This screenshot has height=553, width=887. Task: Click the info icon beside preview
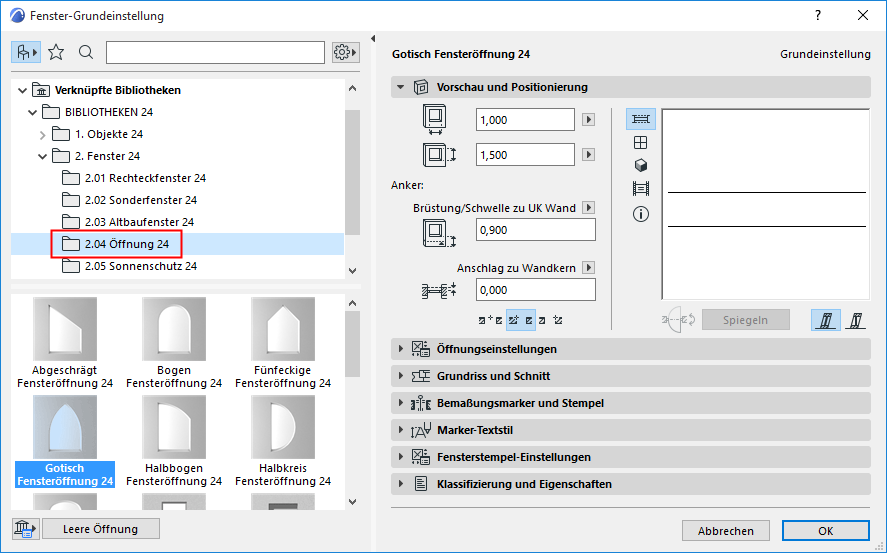641,214
